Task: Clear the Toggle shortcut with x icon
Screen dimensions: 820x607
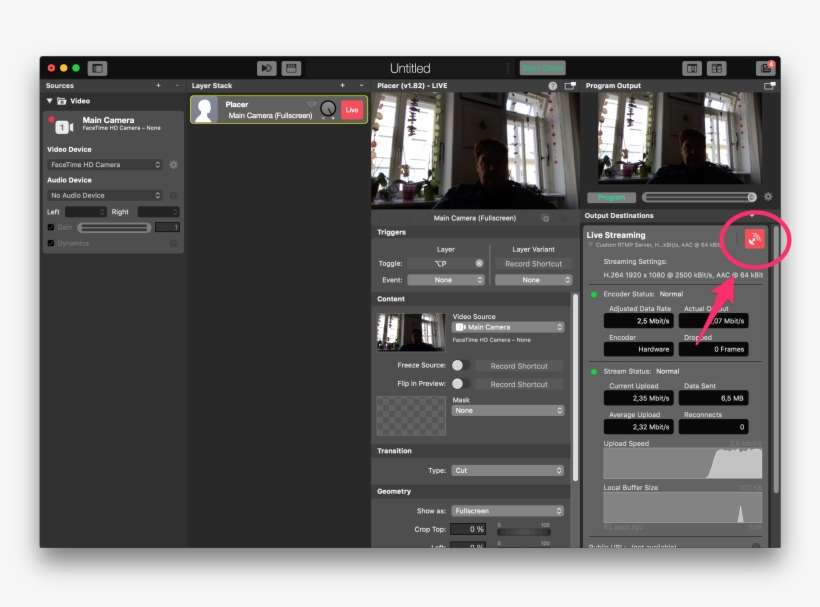Action: click(x=479, y=263)
